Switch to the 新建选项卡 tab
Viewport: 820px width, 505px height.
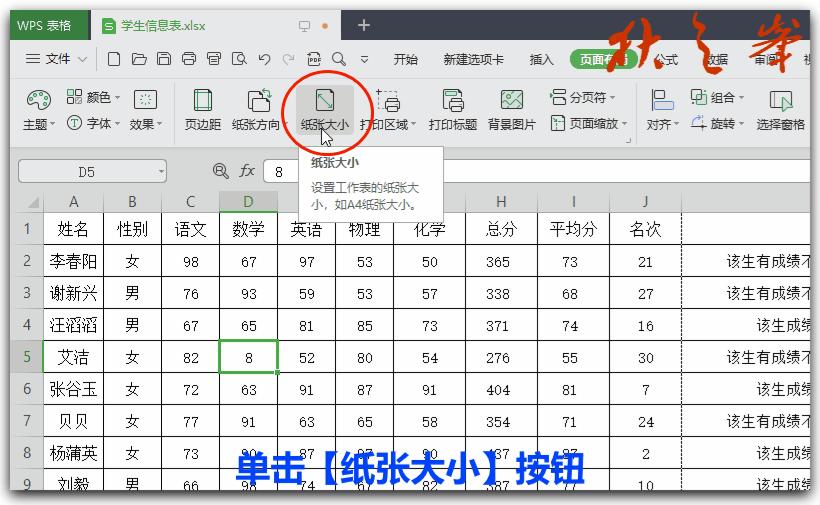(473, 60)
